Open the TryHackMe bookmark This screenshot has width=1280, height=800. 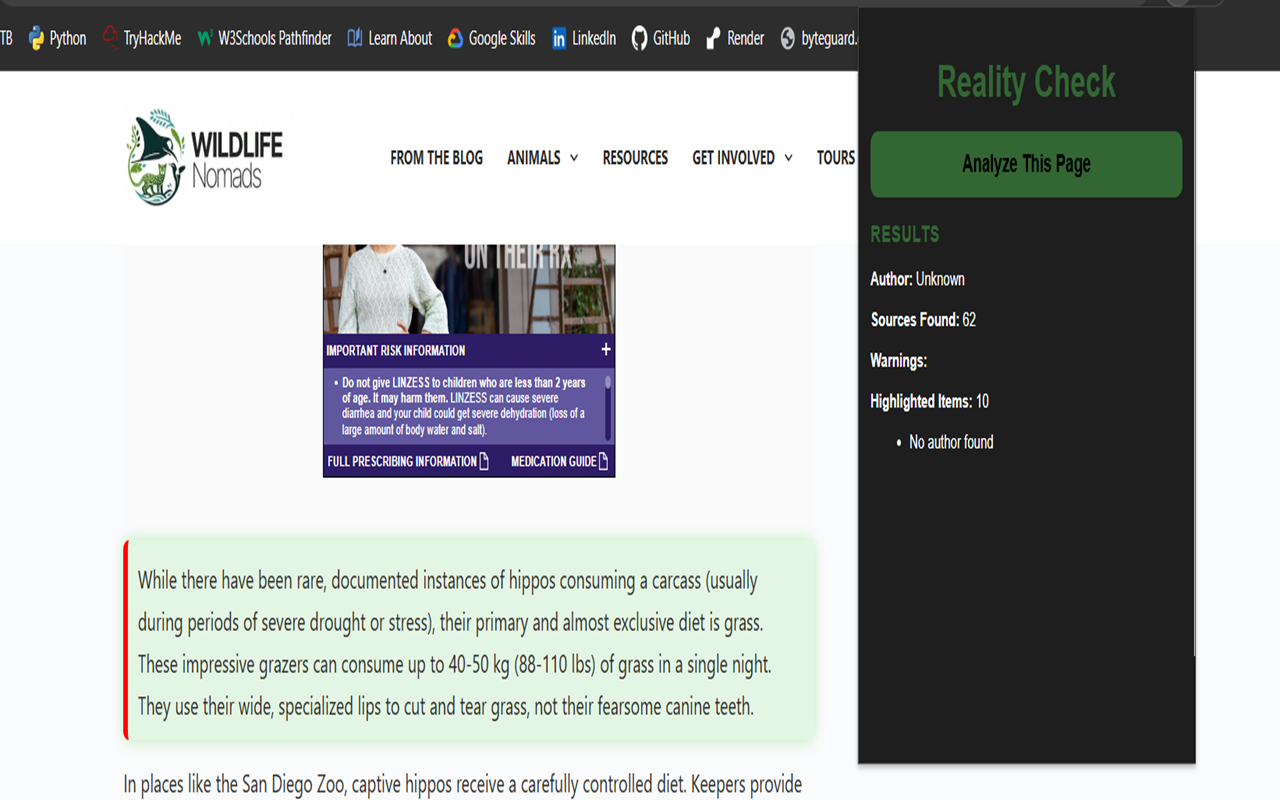(x=142, y=38)
